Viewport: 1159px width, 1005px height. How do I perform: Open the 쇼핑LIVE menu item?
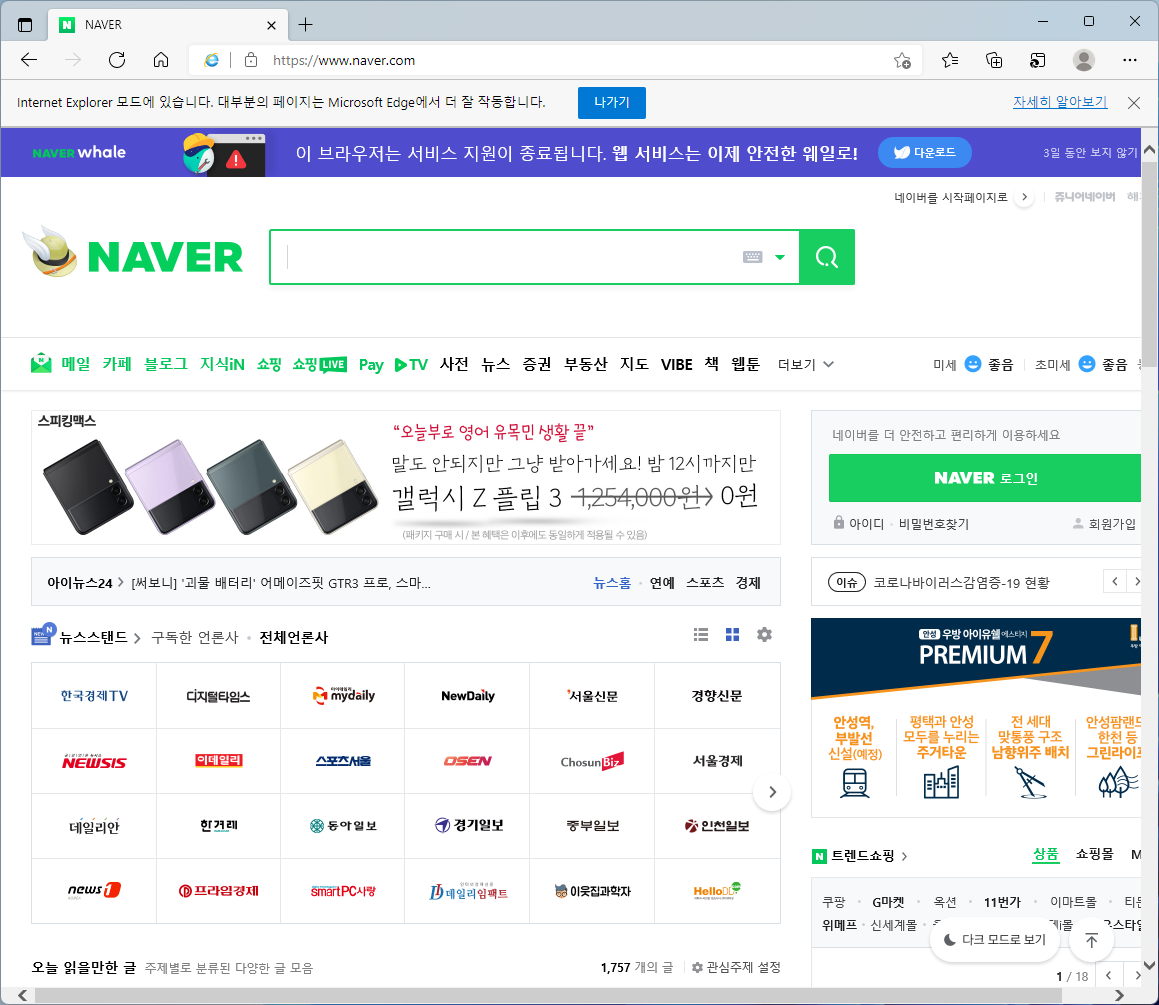click(319, 364)
